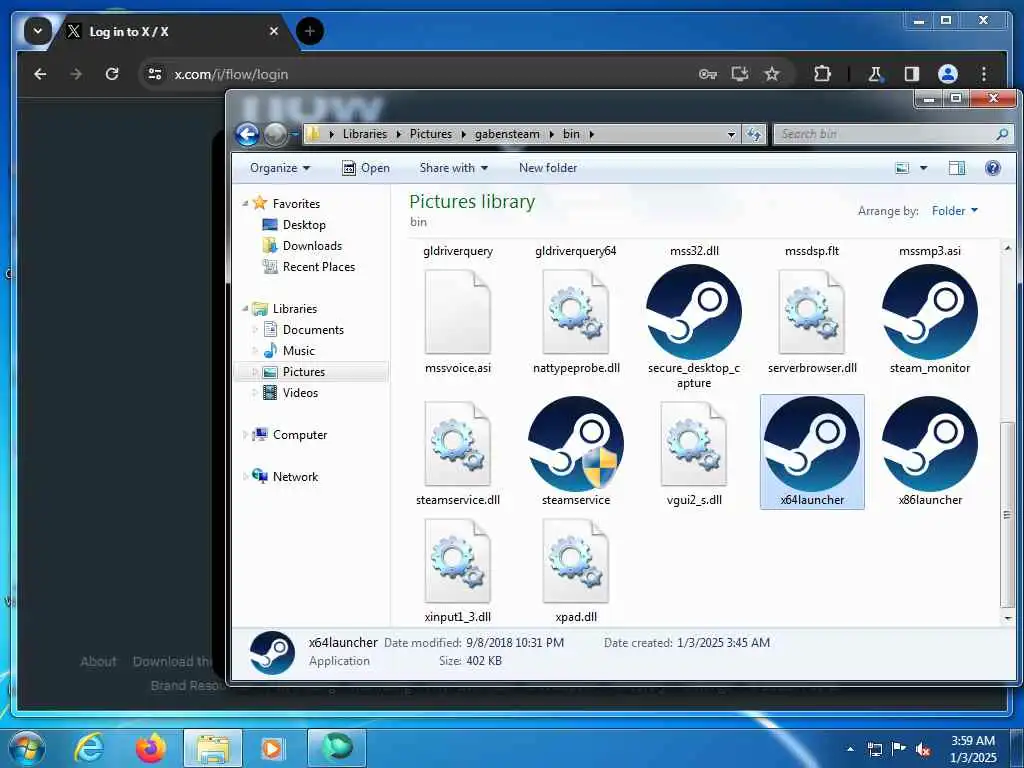This screenshot has height=768, width=1024.
Task: Open address bar history dropdown
Action: pos(731,134)
